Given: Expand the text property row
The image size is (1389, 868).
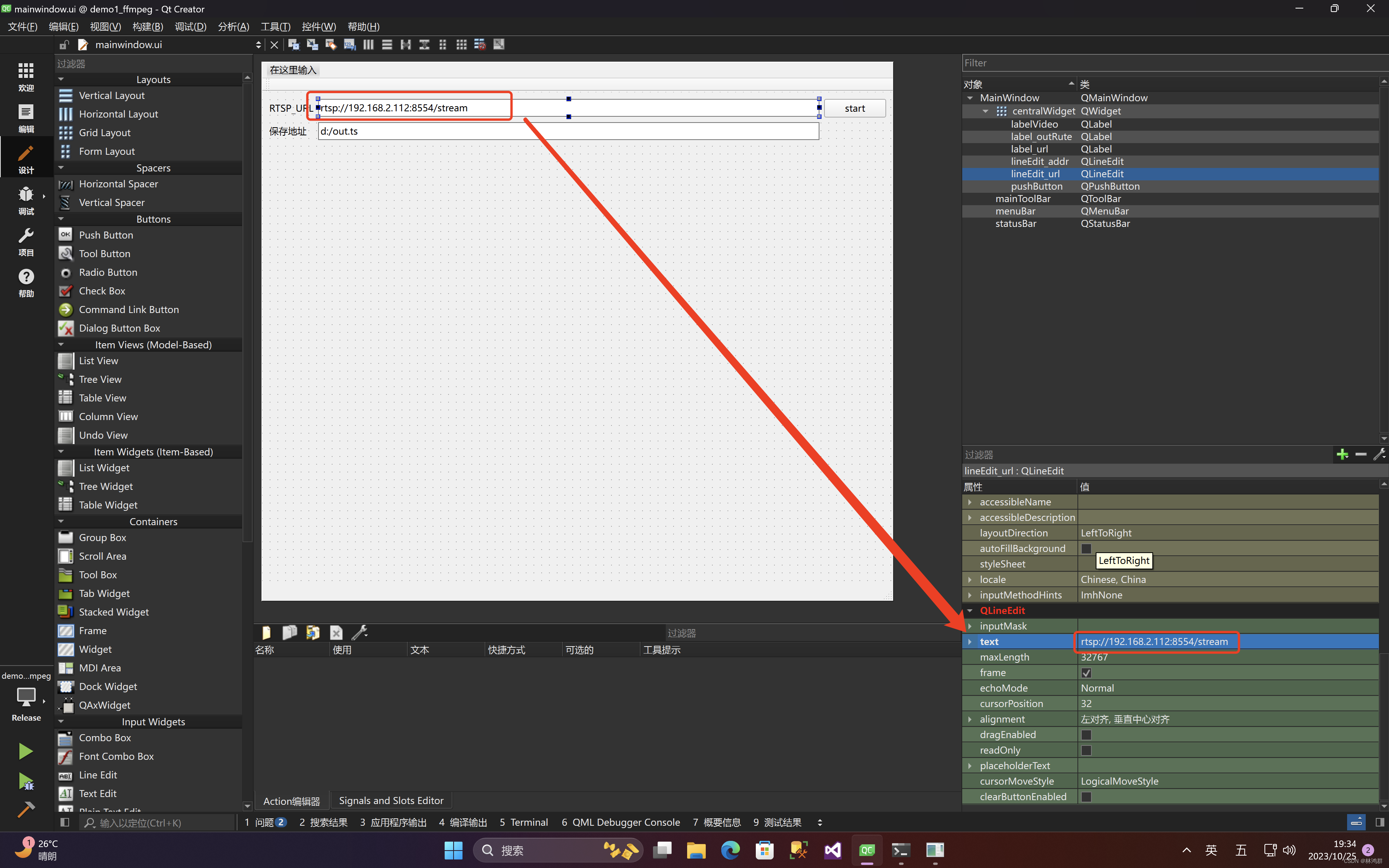Looking at the screenshot, I should pos(970,641).
